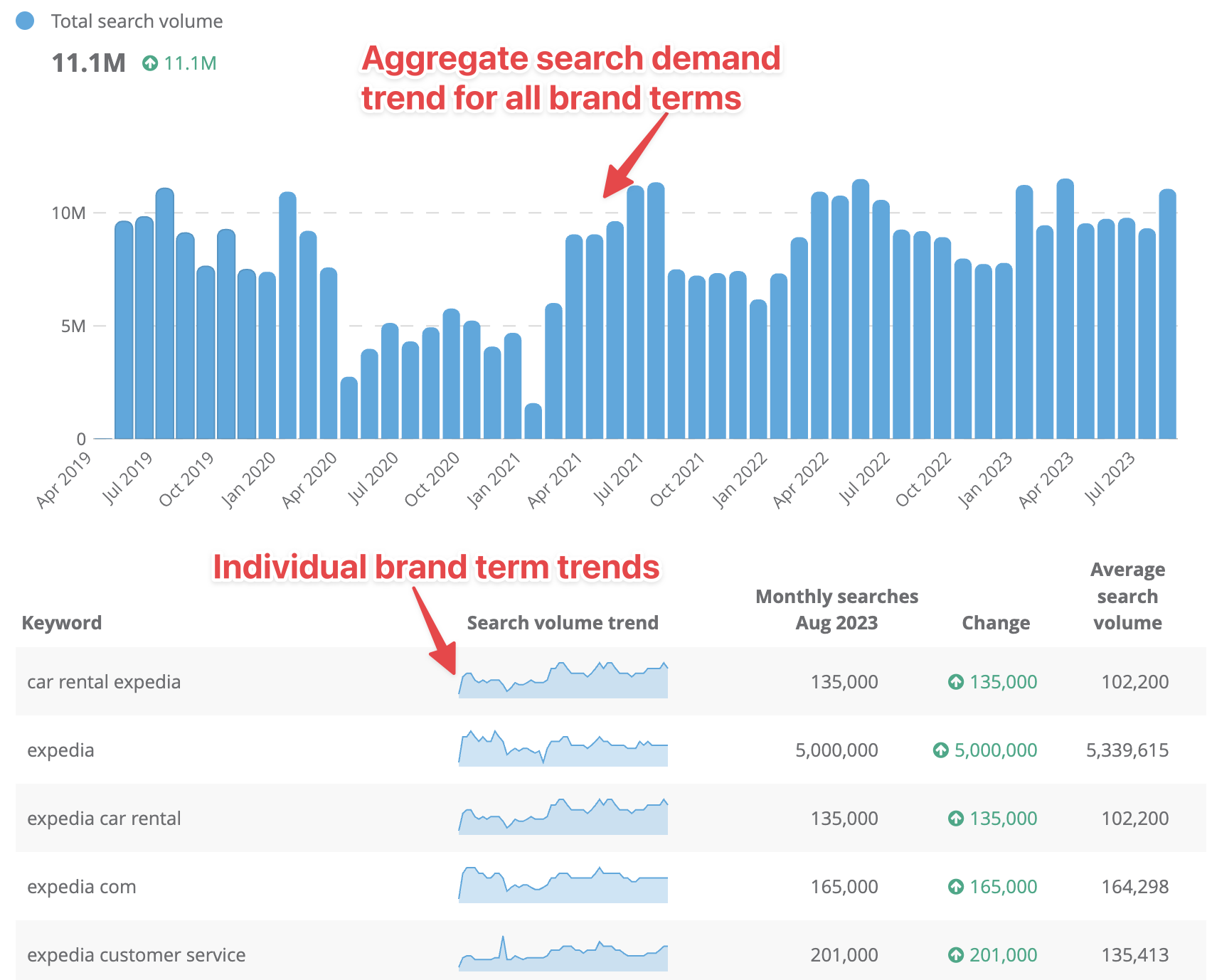1212x980 pixels.
Task: Click the blue Total search volume legend dot
Action: pyautogui.click(x=25, y=21)
